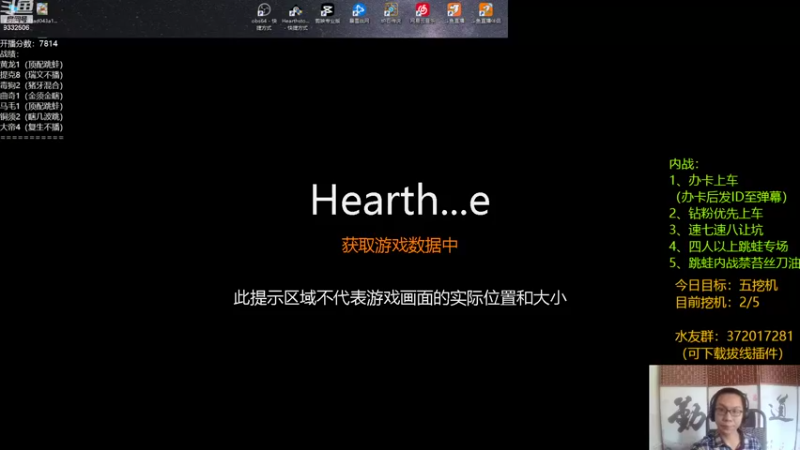Click the 内战: heading text
Viewport: 800px width, 450px height.
coord(684,164)
